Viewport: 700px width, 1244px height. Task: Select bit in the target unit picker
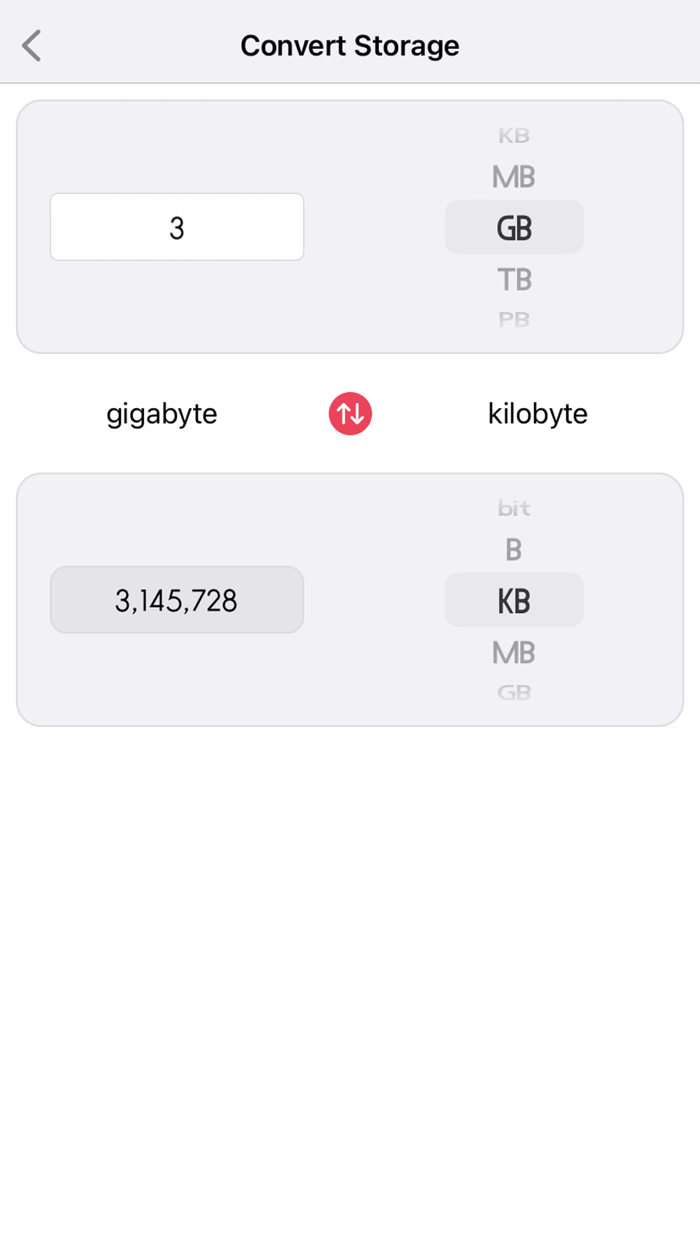[x=514, y=507]
